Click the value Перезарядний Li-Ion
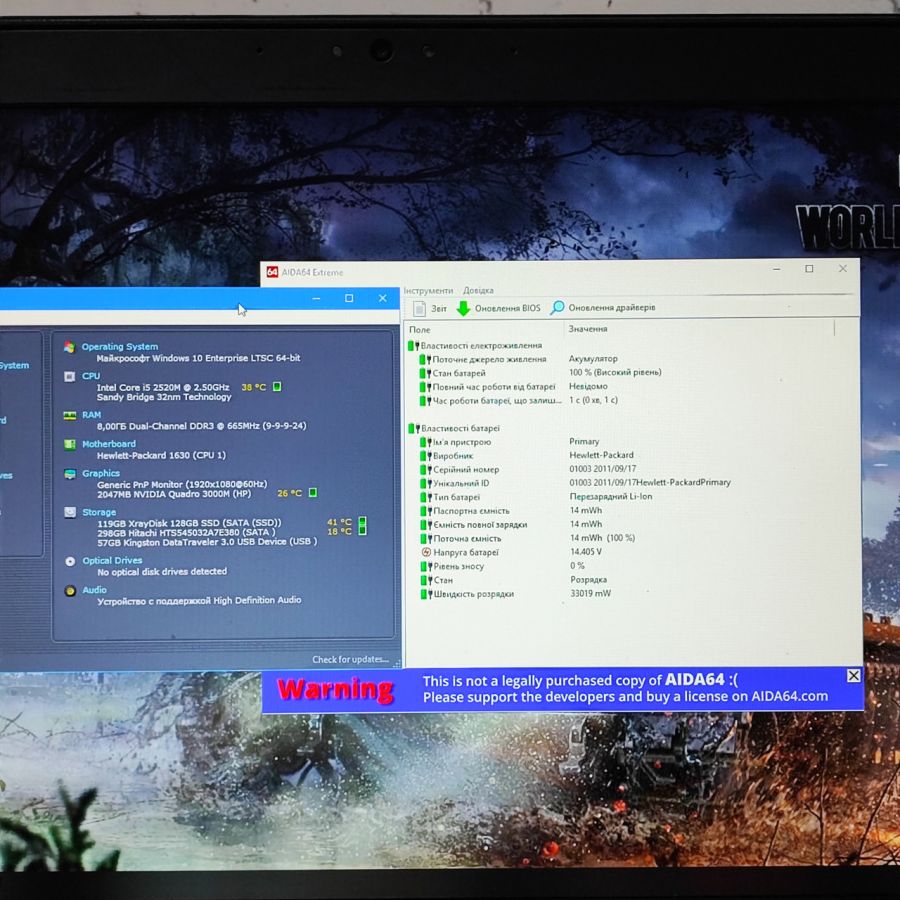This screenshot has height=900, width=900. (x=611, y=496)
